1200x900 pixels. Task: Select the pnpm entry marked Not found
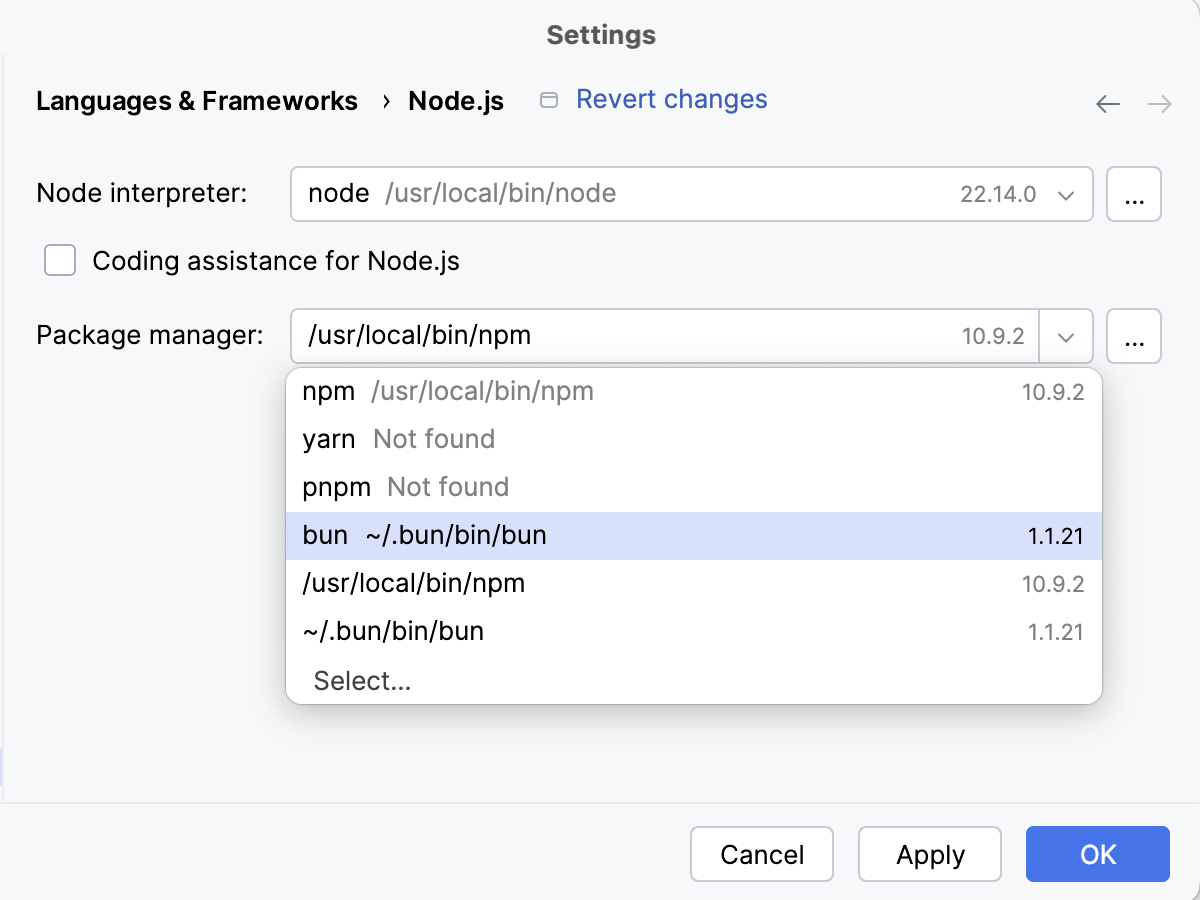tap(406, 487)
